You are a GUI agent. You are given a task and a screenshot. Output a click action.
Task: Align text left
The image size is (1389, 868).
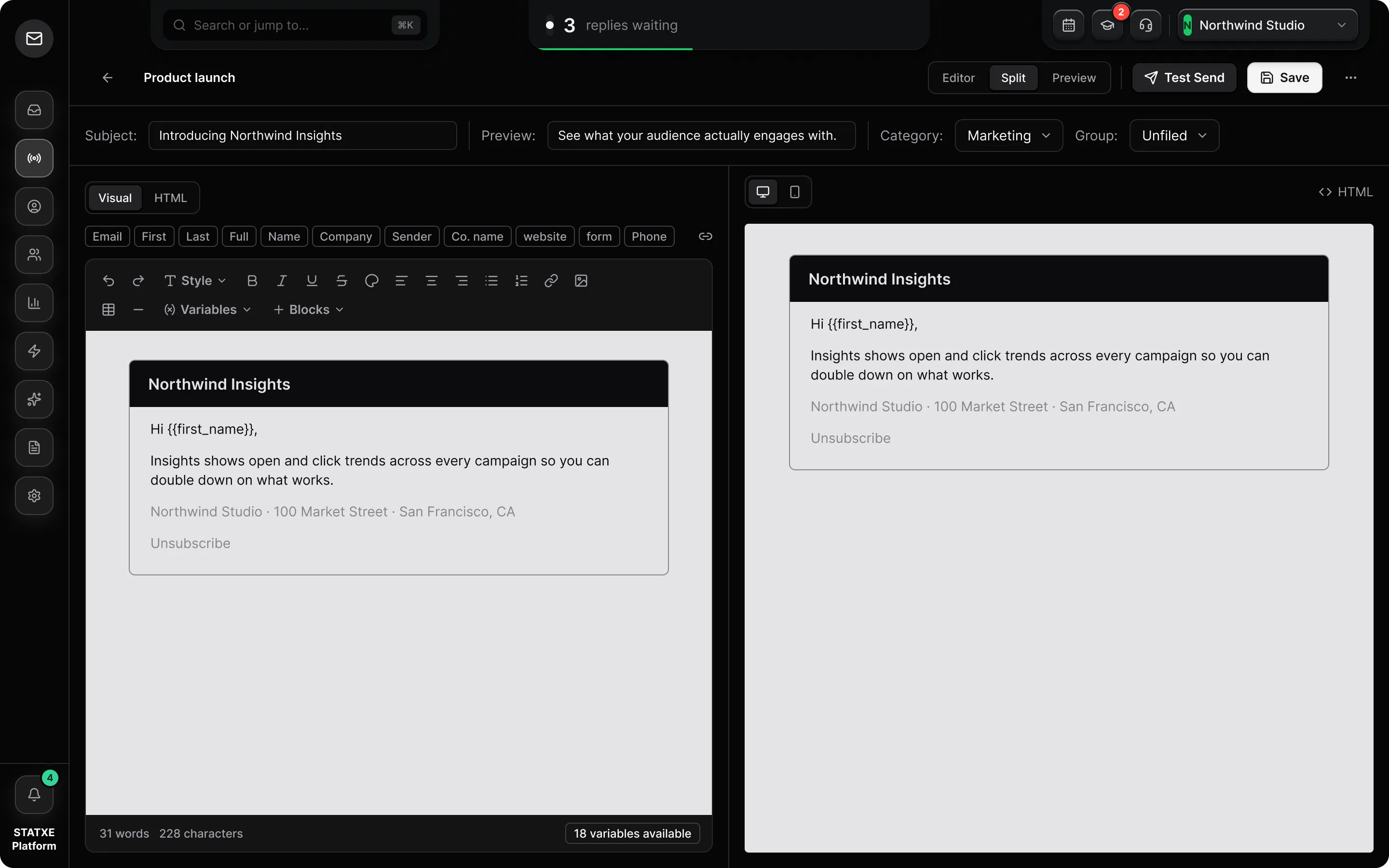click(401, 281)
